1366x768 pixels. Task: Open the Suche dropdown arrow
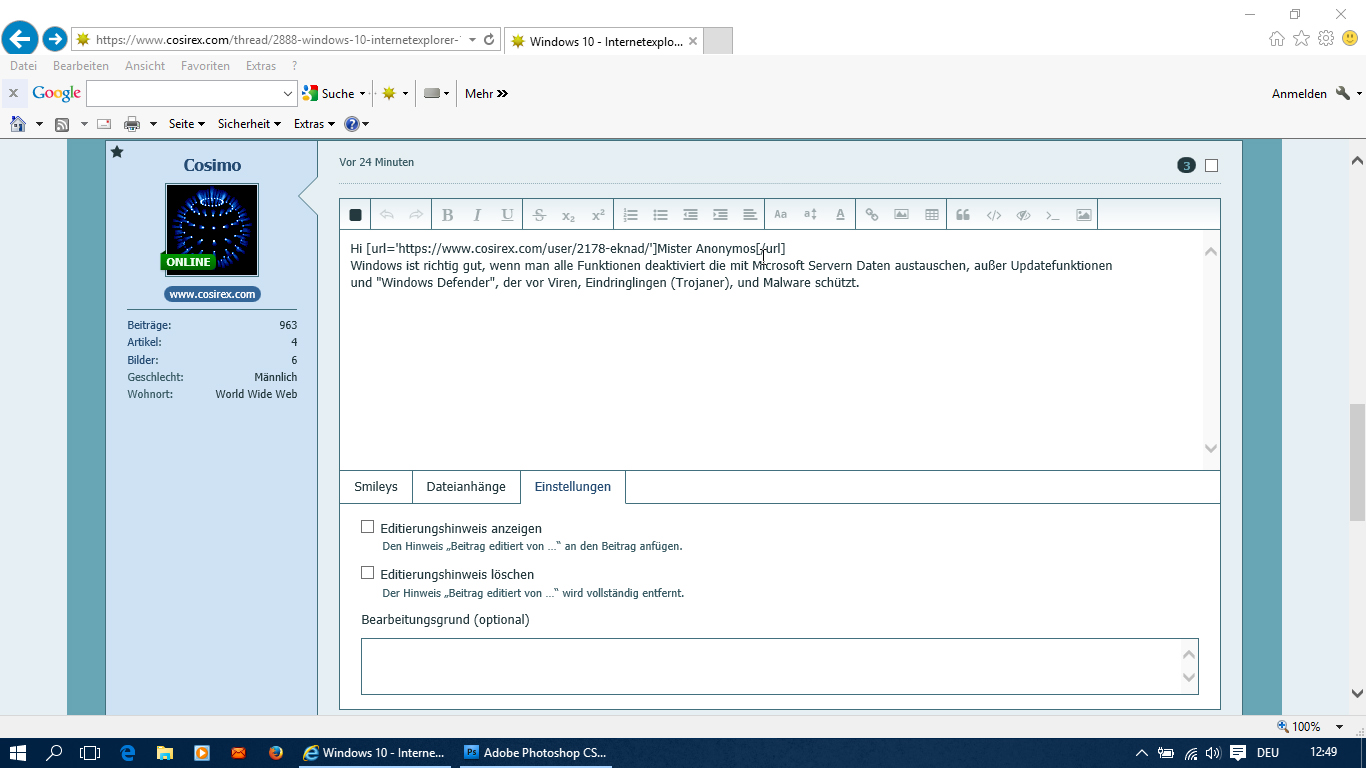pos(362,94)
